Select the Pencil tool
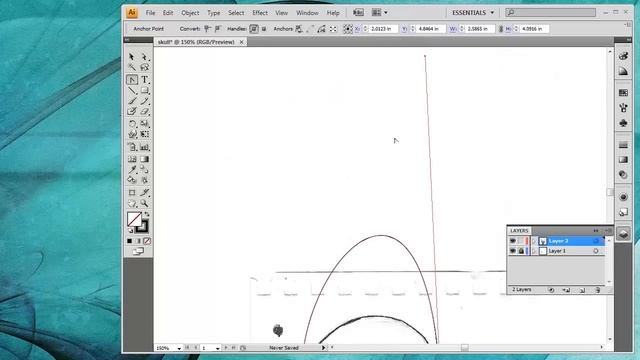Viewport: 640px width, 360px height. point(144,101)
